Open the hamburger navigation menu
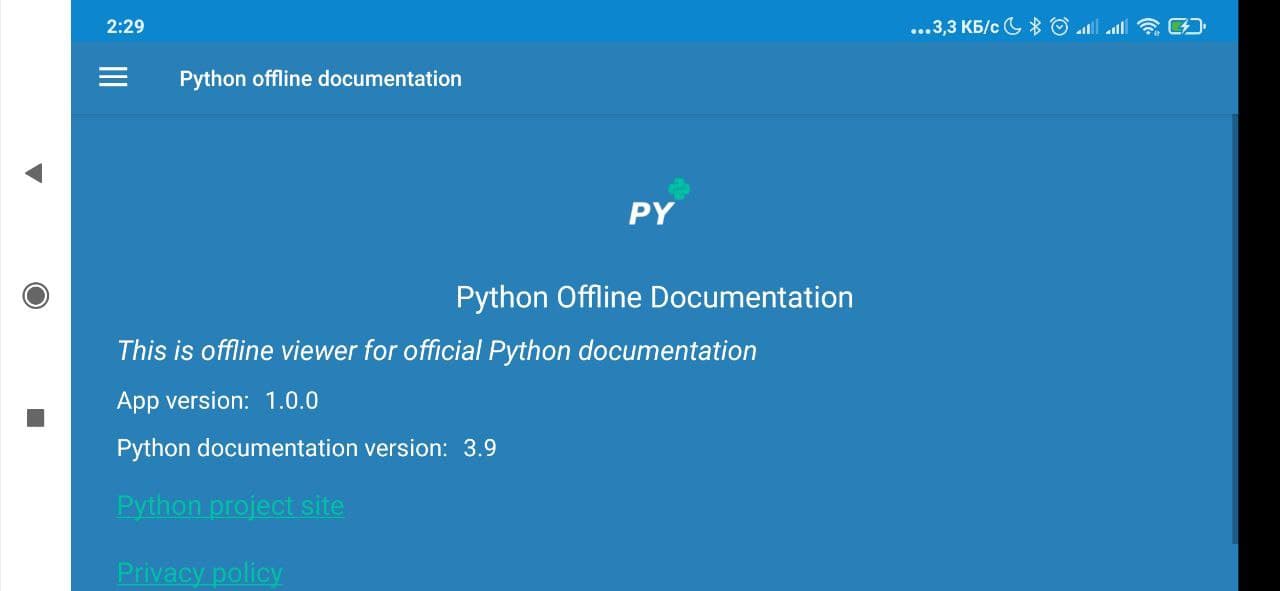The width and height of the screenshot is (1280, 591). (x=113, y=78)
